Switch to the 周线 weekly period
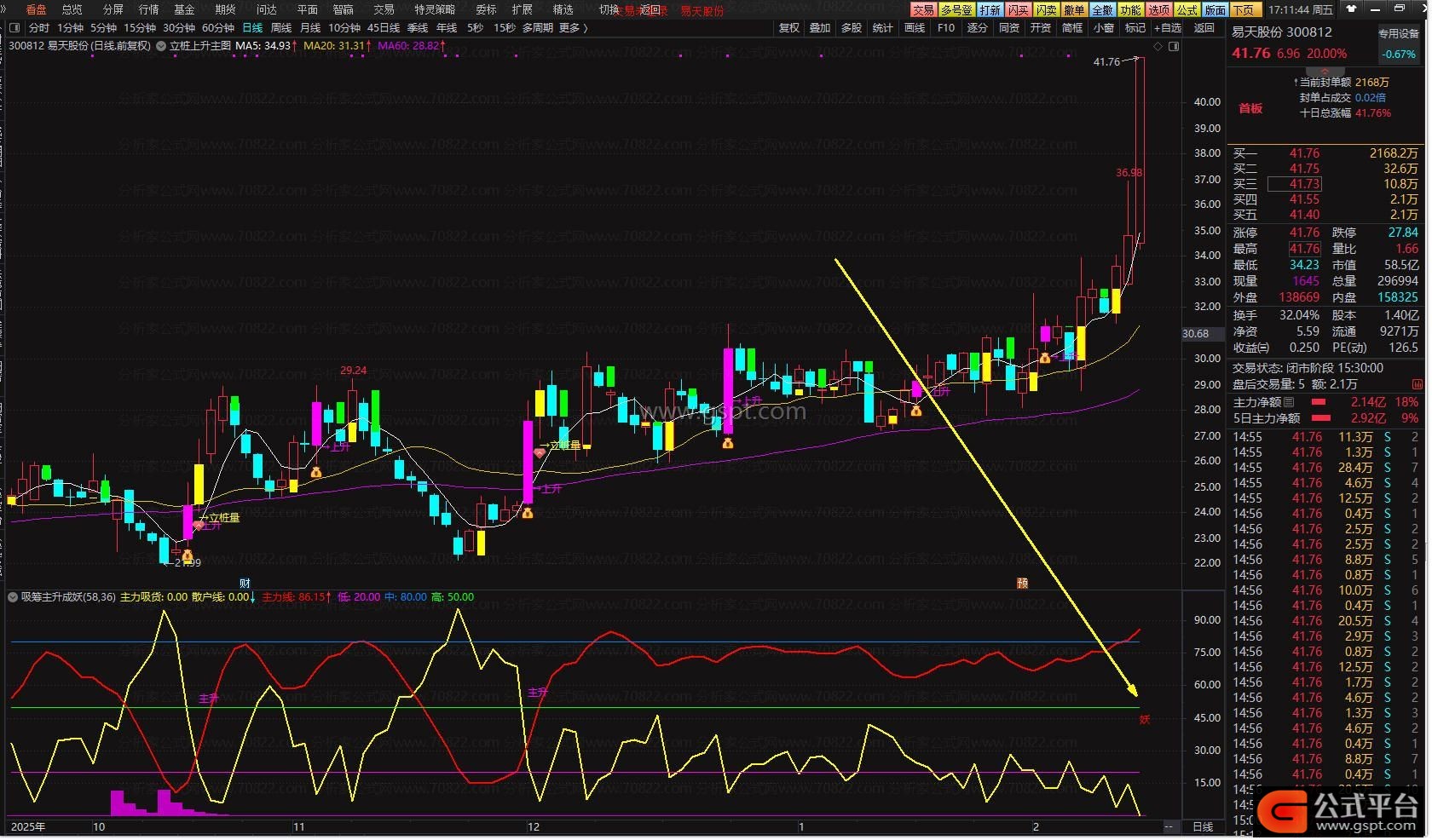Viewport: 1432px width, 840px height. (x=281, y=28)
